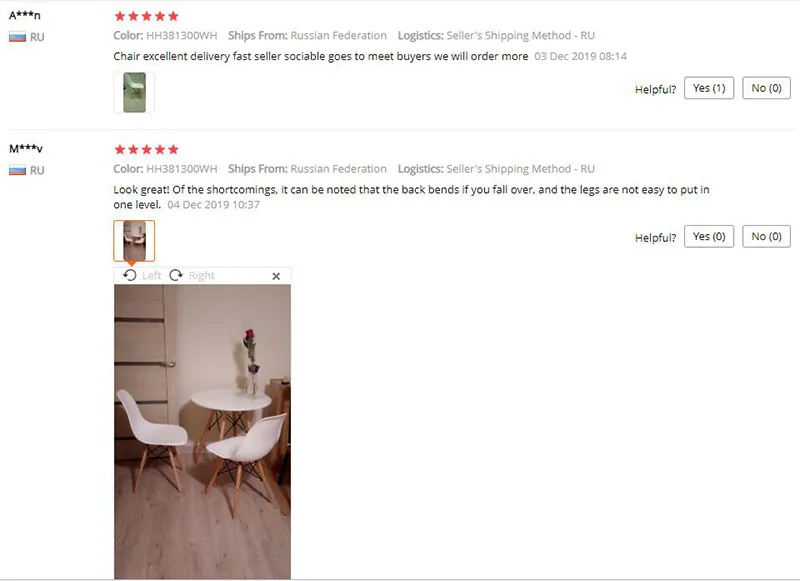The image size is (800, 581).
Task: Click the enlarged photo of white chairs
Action: pyautogui.click(x=203, y=432)
